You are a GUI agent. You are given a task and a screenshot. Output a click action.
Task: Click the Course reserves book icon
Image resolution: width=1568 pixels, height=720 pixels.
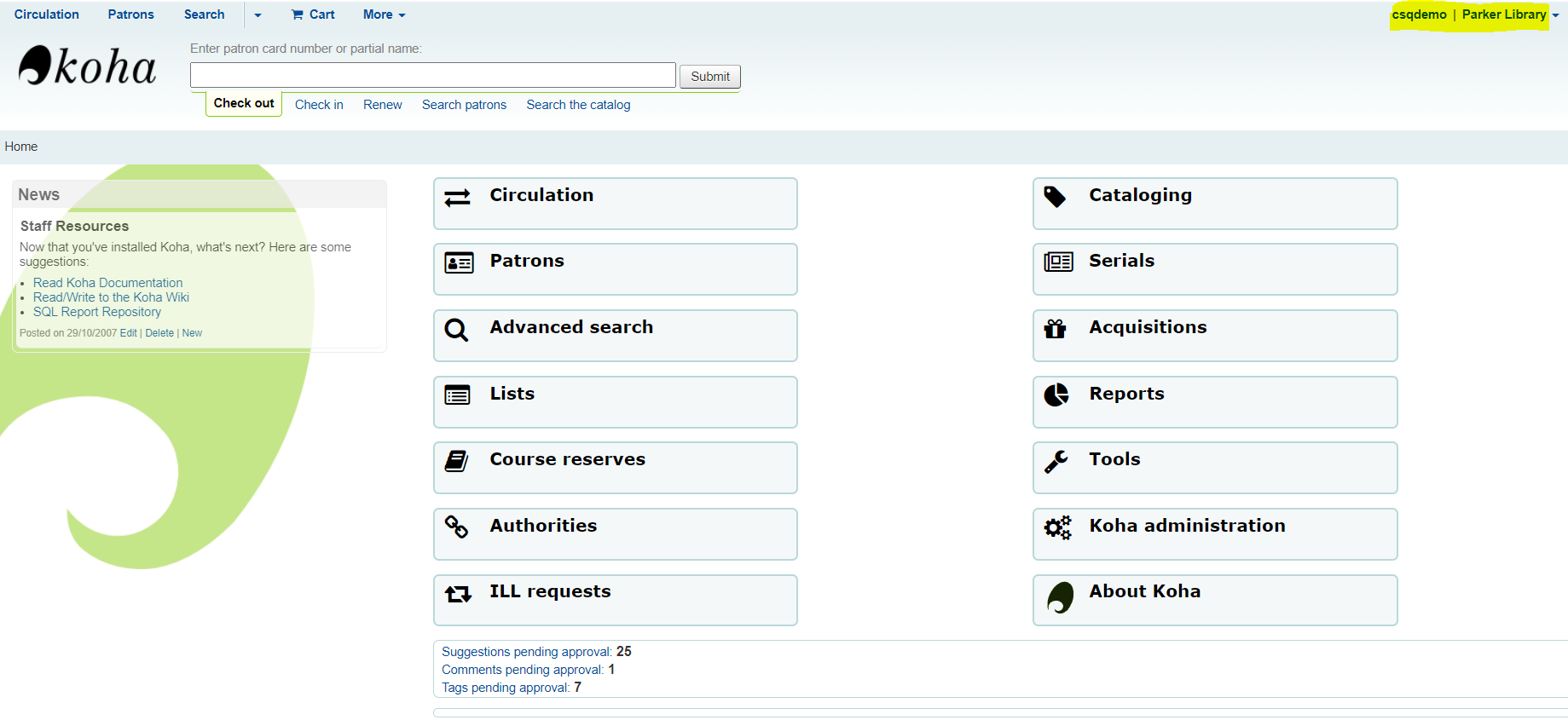[x=457, y=461]
